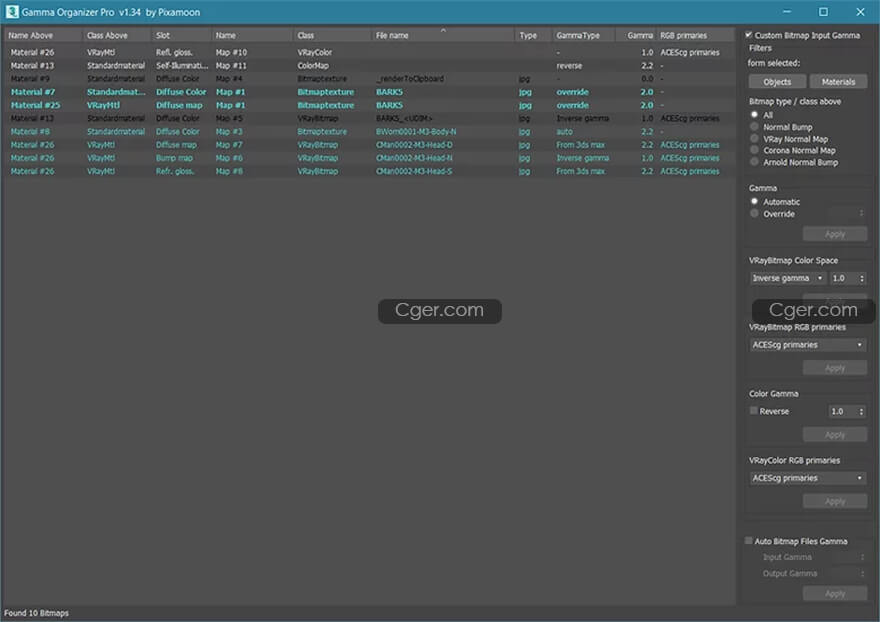
Task: Click file name CMan0002-M3-Head-S
Action: (414, 171)
